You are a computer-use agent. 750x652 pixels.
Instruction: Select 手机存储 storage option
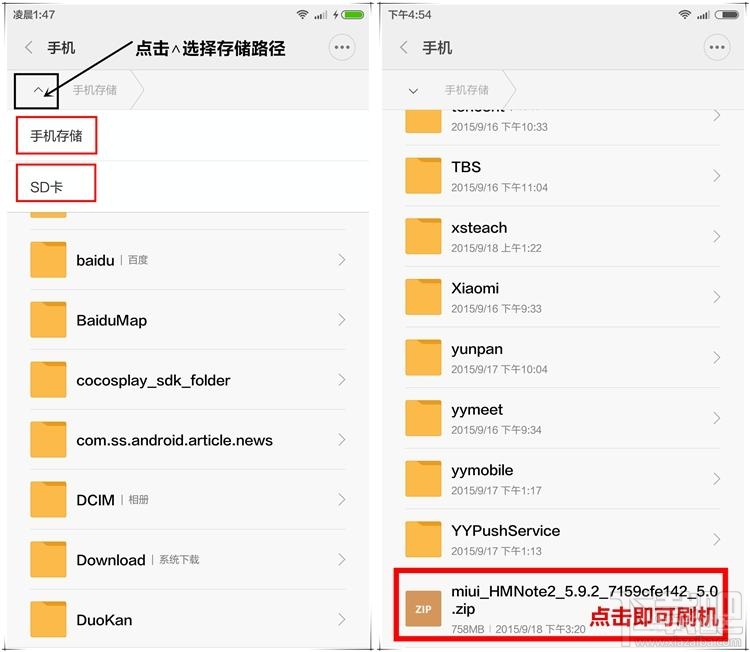click(x=56, y=135)
